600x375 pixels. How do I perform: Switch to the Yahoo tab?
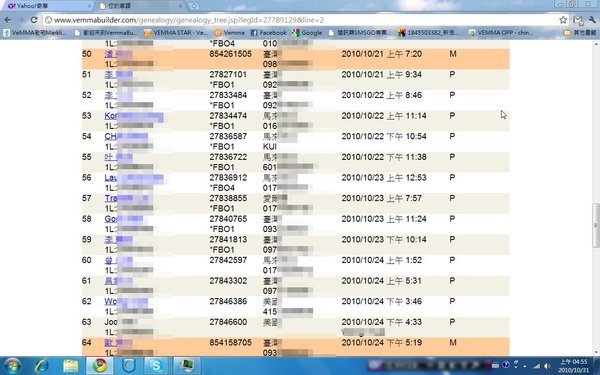pyautogui.click(x=48, y=6)
